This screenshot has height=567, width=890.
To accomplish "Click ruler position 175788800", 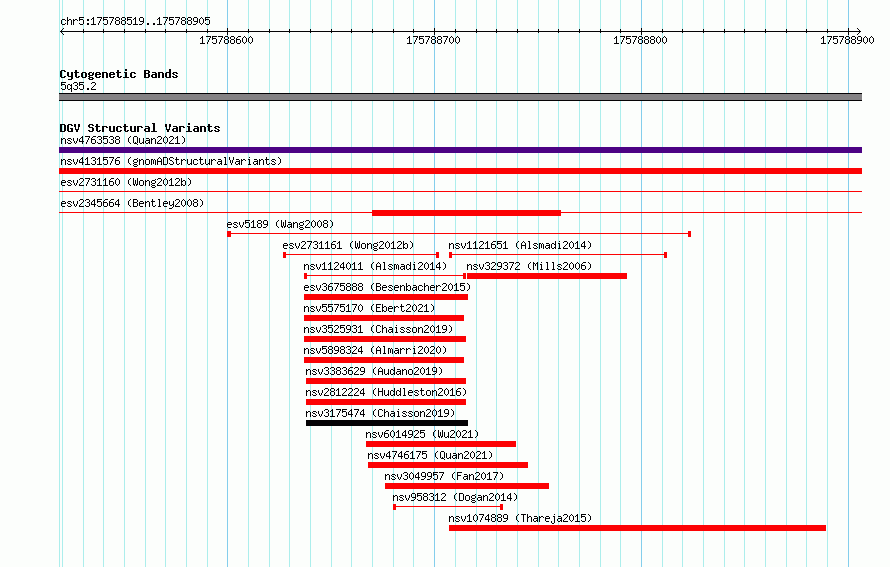I will tap(640, 40).
